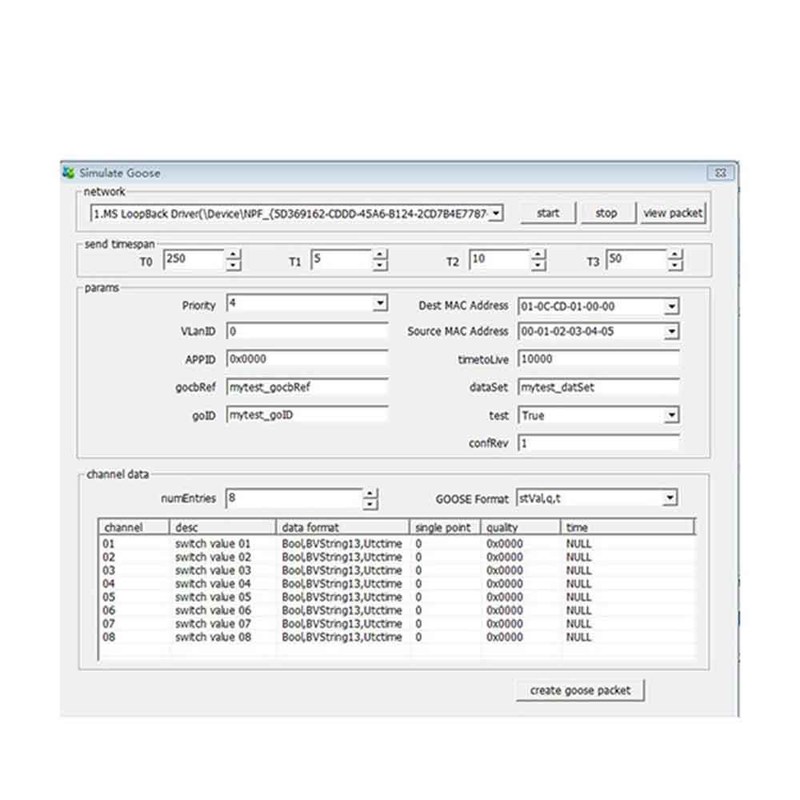Click the data format column header

(x=342, y=527)
